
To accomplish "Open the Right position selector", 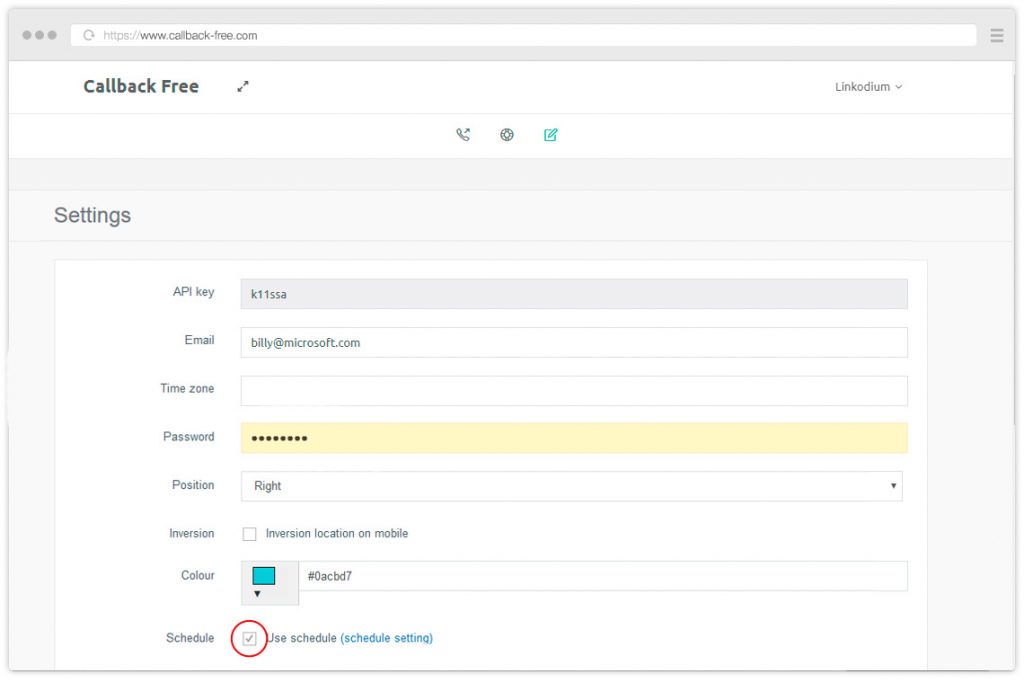I will click(570, 486).
